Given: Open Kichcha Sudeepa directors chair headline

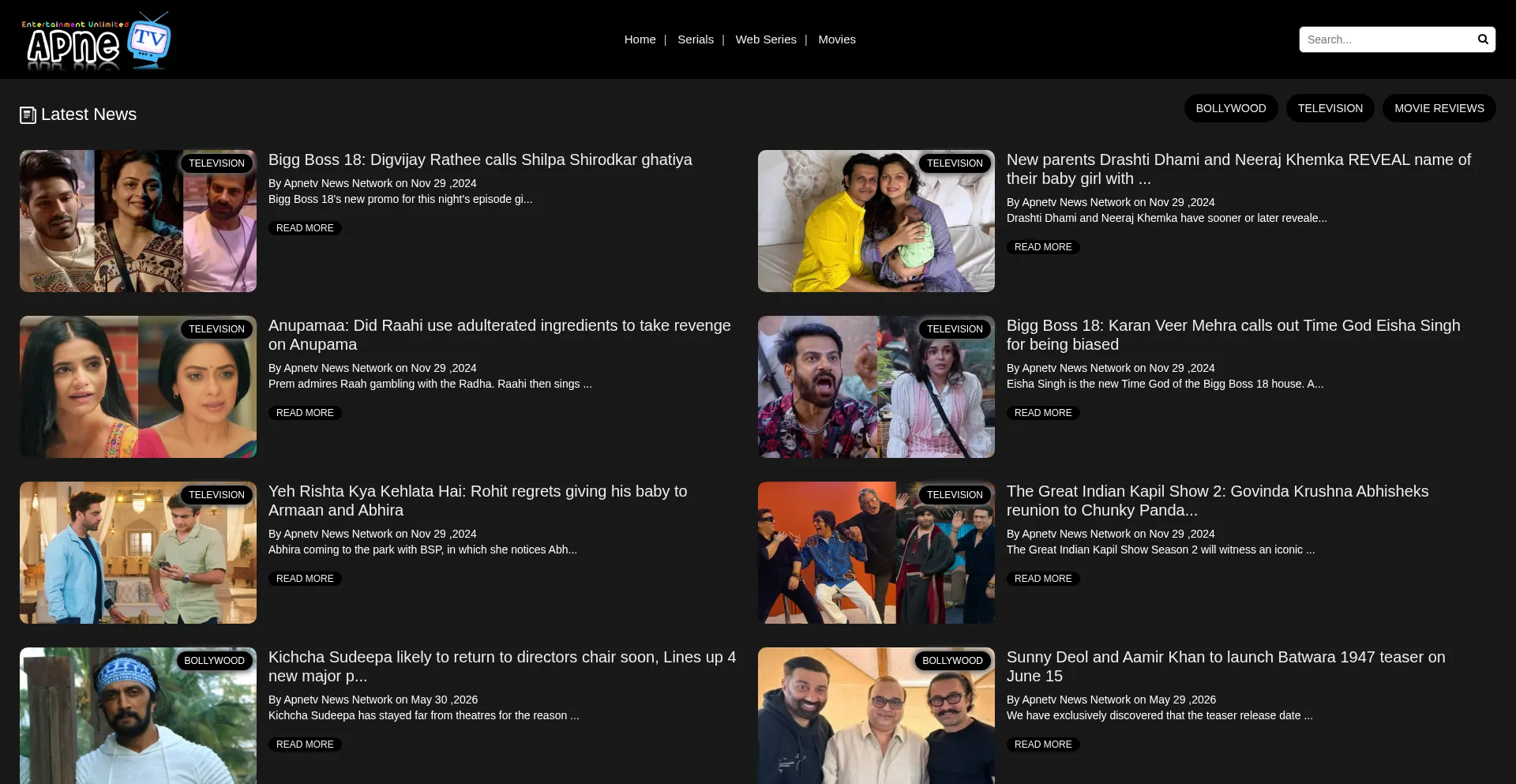Looking at the screenshot, I should (x=502, y=666).
